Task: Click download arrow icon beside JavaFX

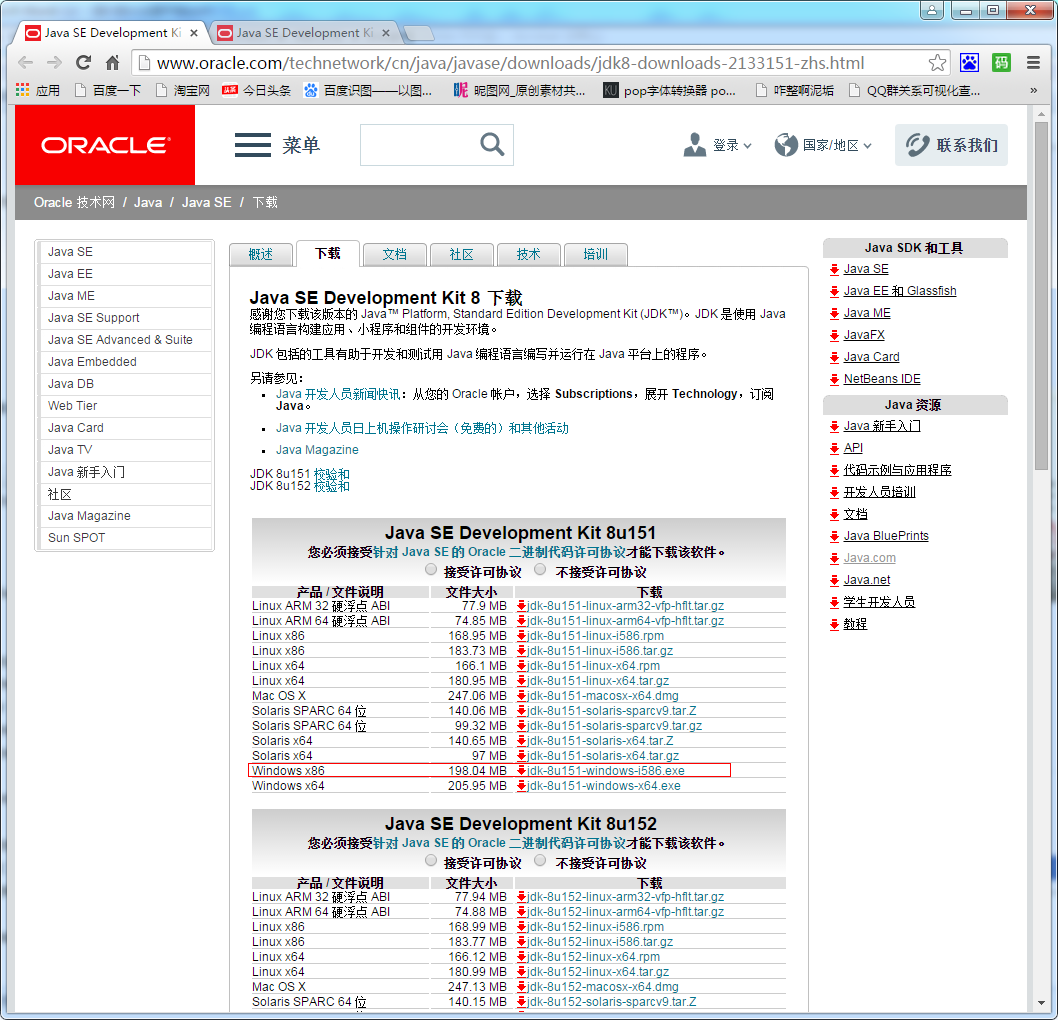Action: [x=835, y=335]
